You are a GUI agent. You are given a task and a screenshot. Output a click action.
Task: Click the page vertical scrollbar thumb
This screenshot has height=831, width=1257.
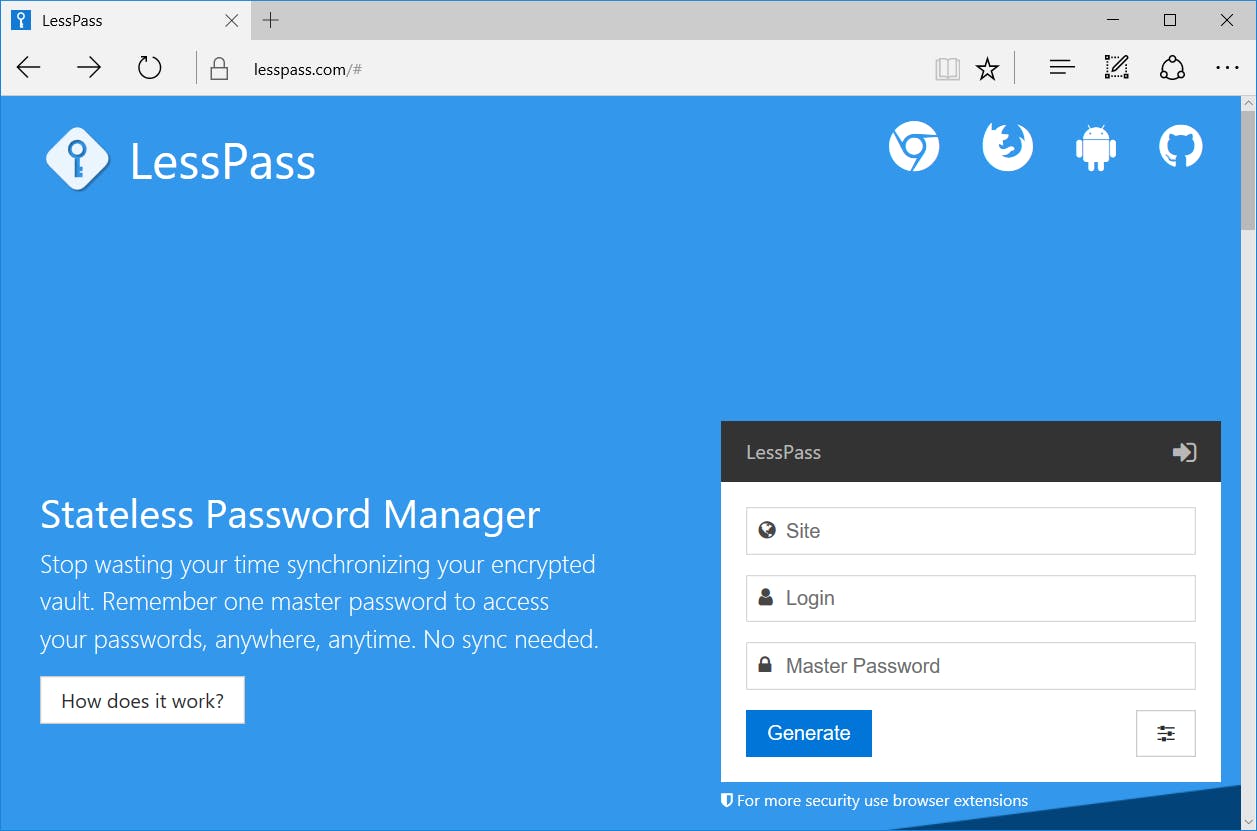click(x=1247, y=170)
